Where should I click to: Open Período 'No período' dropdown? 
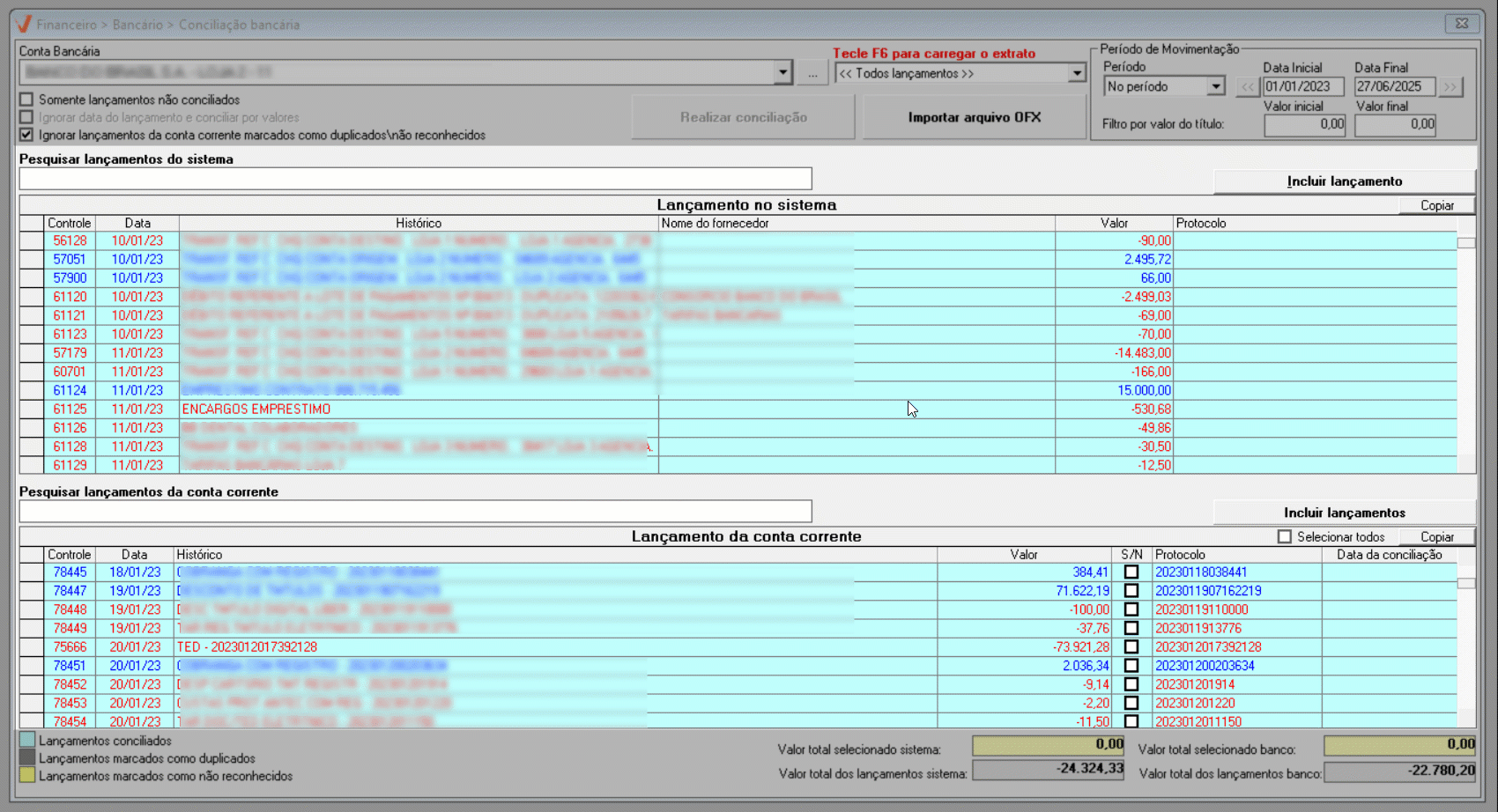(x=1216, y=86)
